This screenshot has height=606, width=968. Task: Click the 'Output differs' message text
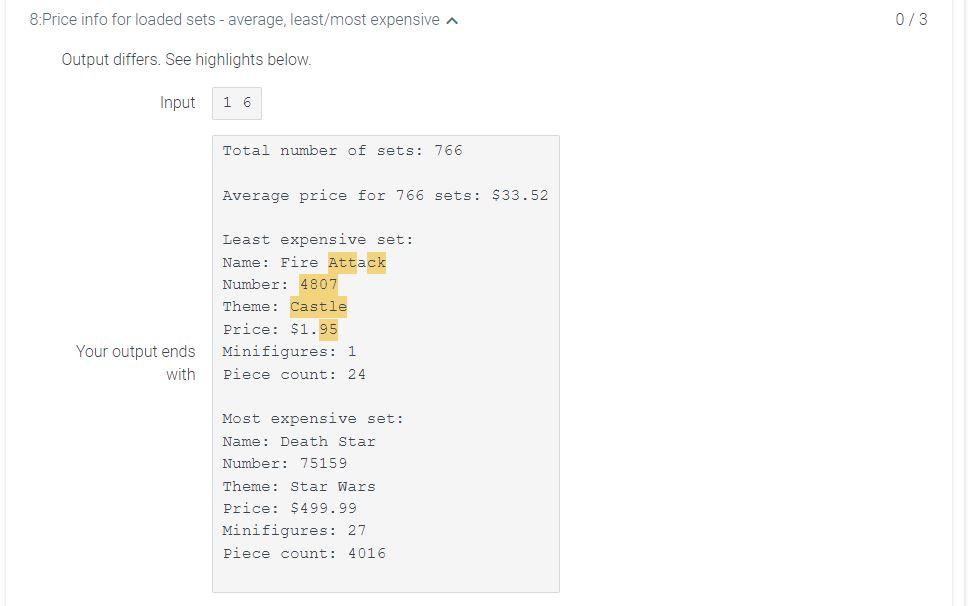[183, 60]
